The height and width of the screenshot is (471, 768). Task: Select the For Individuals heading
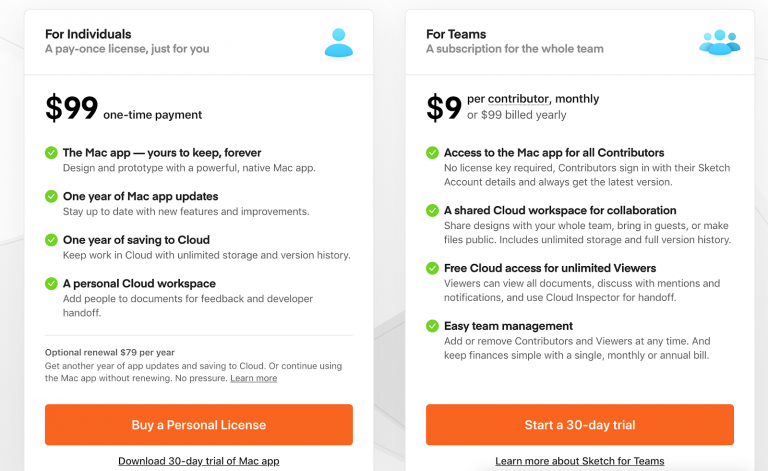click(x=88, y=34)
